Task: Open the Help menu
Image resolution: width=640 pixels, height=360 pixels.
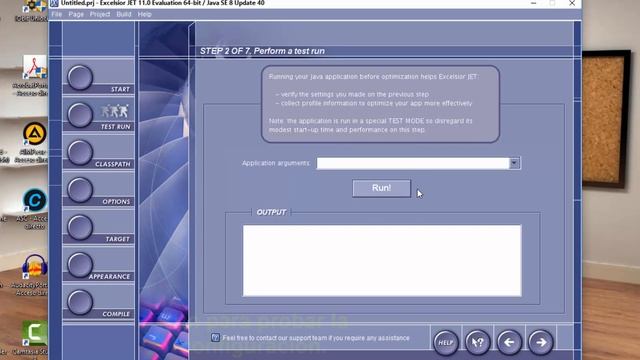Action: point(144,14)
